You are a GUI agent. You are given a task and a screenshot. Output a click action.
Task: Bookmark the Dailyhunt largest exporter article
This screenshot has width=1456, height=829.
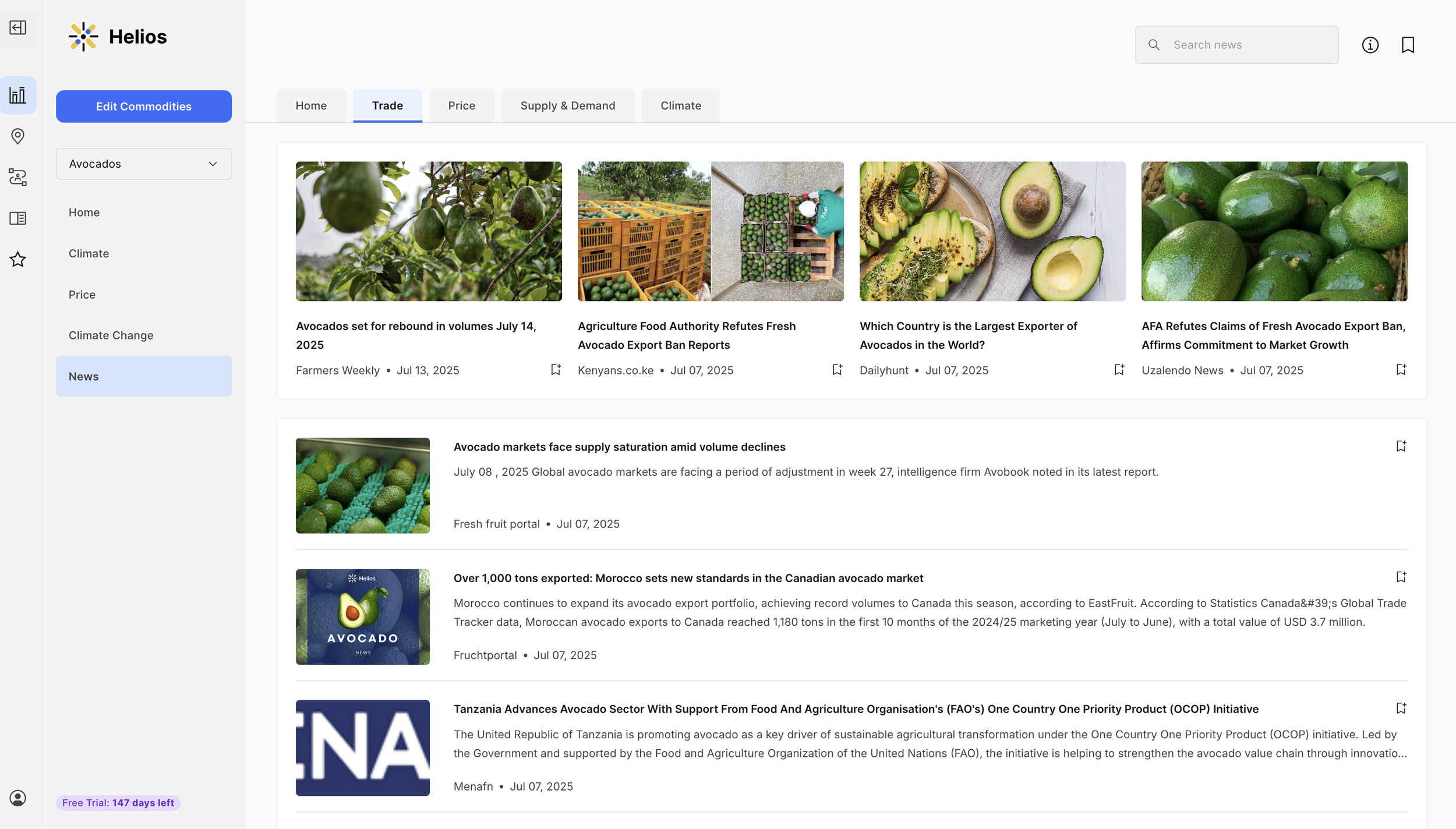[1118, 369]
